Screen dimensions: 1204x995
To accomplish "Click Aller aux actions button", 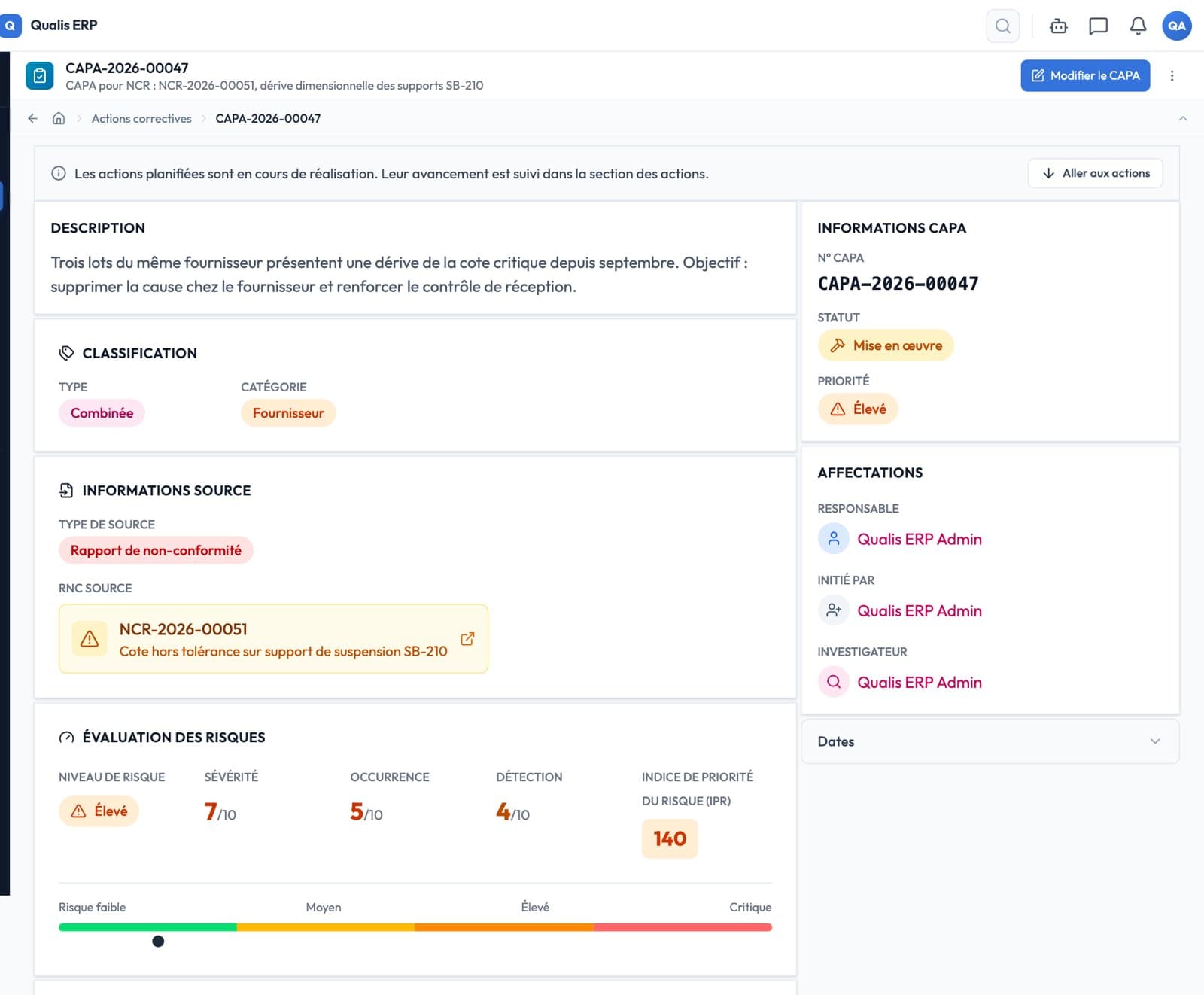I will pos(1095,173).
